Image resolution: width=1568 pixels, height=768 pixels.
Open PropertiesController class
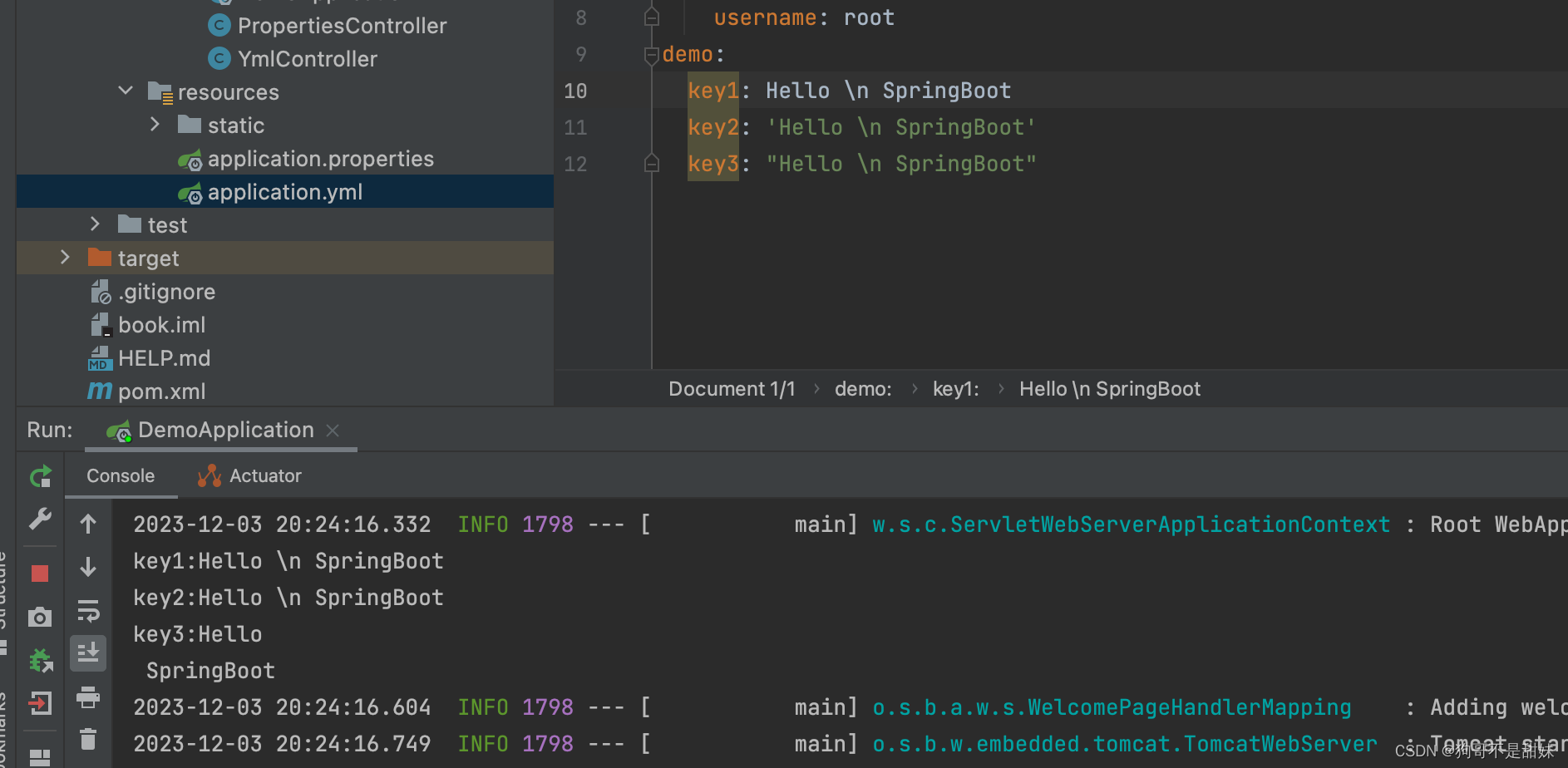(x=342, y=26)
